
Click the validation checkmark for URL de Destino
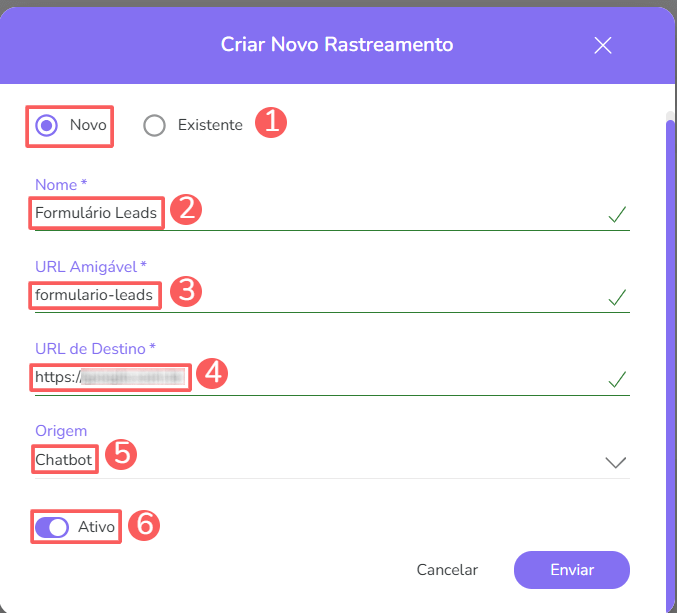(617, 378)
